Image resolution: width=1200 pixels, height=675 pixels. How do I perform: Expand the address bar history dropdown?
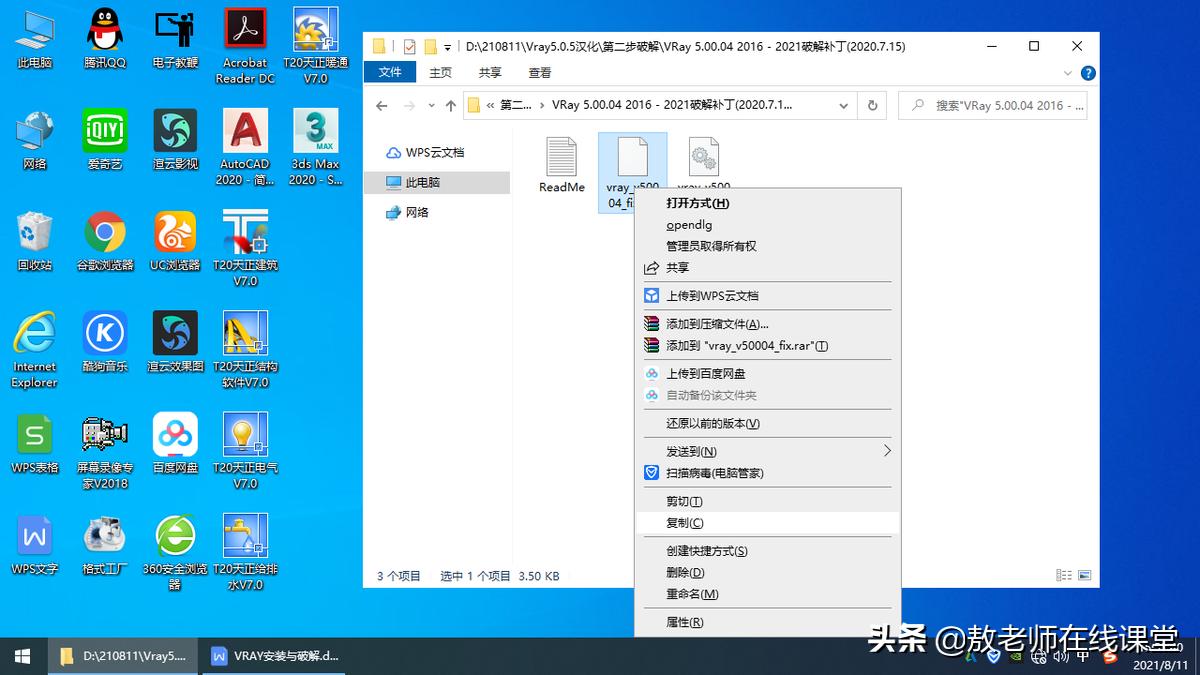tap(843, 104)
